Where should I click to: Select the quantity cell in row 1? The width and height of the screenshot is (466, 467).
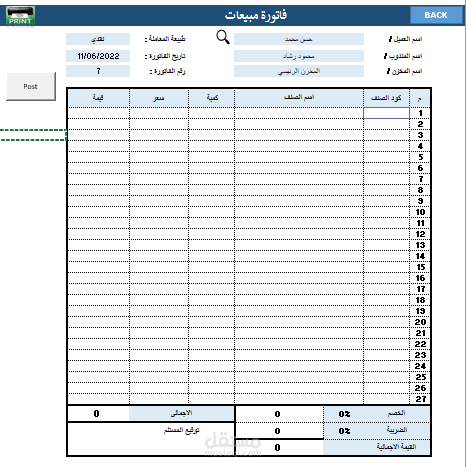click(x=212, y=113)
